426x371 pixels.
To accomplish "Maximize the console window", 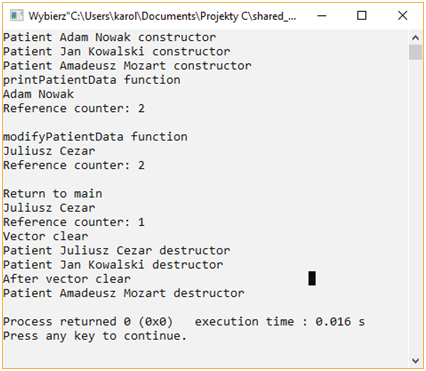I will [x=362, y=16].
